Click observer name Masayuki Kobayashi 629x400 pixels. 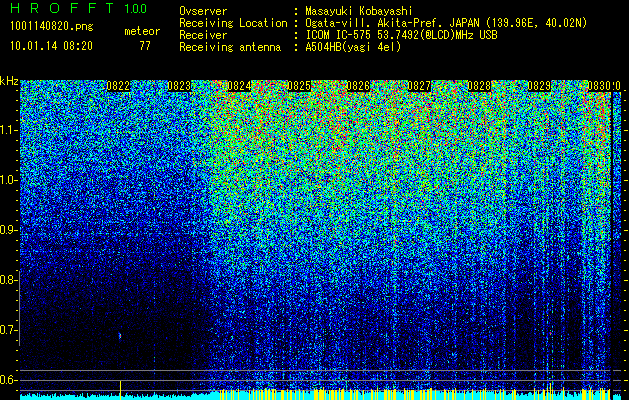[359, 11]
